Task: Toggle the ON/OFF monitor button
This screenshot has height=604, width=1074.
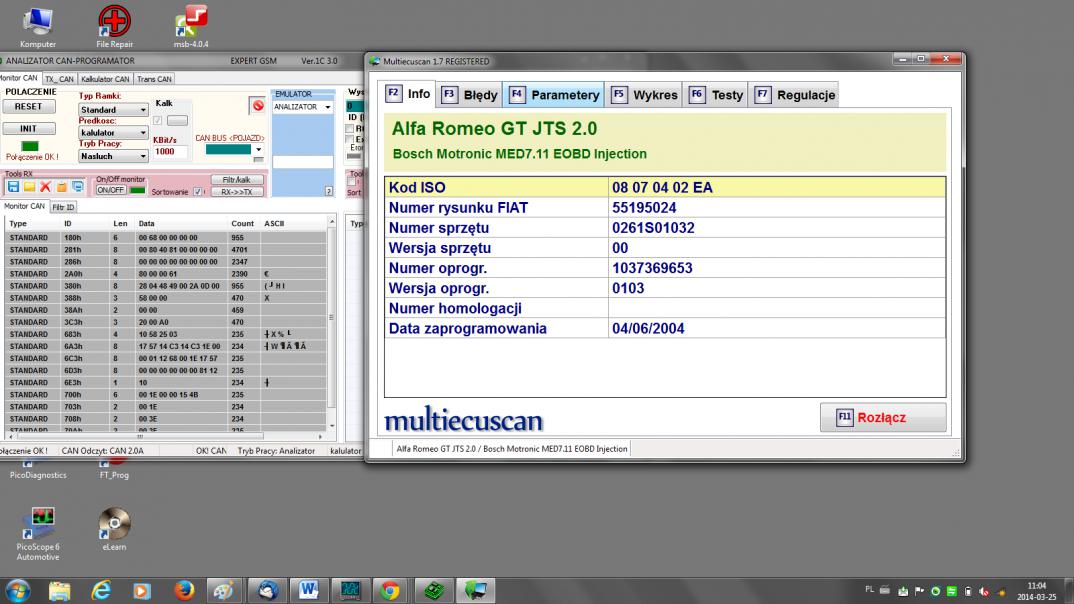Action: pyautogui.click(x=110, y=190)
